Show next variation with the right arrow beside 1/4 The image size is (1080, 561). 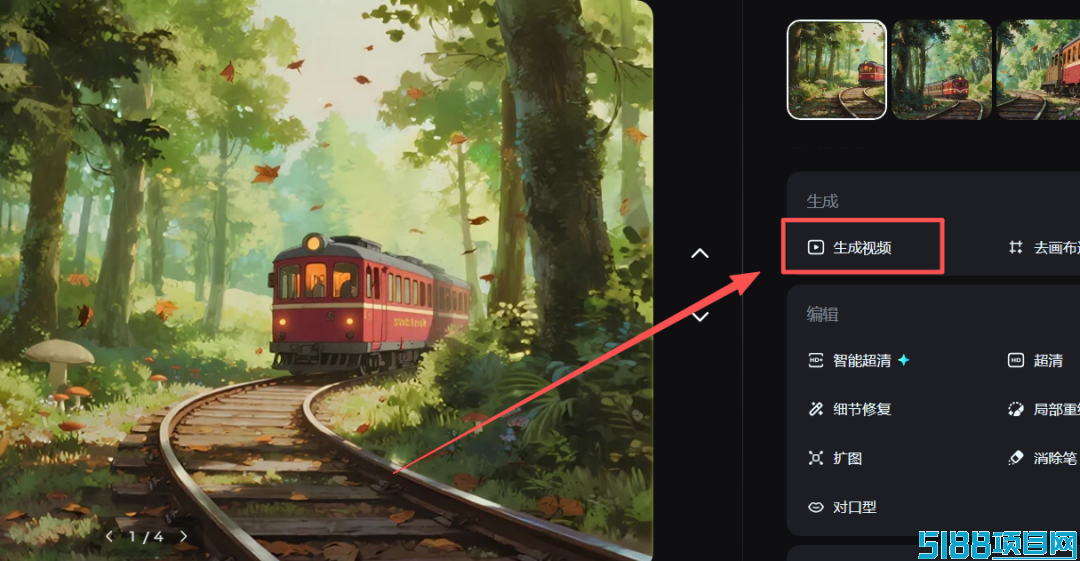(183, 536)
